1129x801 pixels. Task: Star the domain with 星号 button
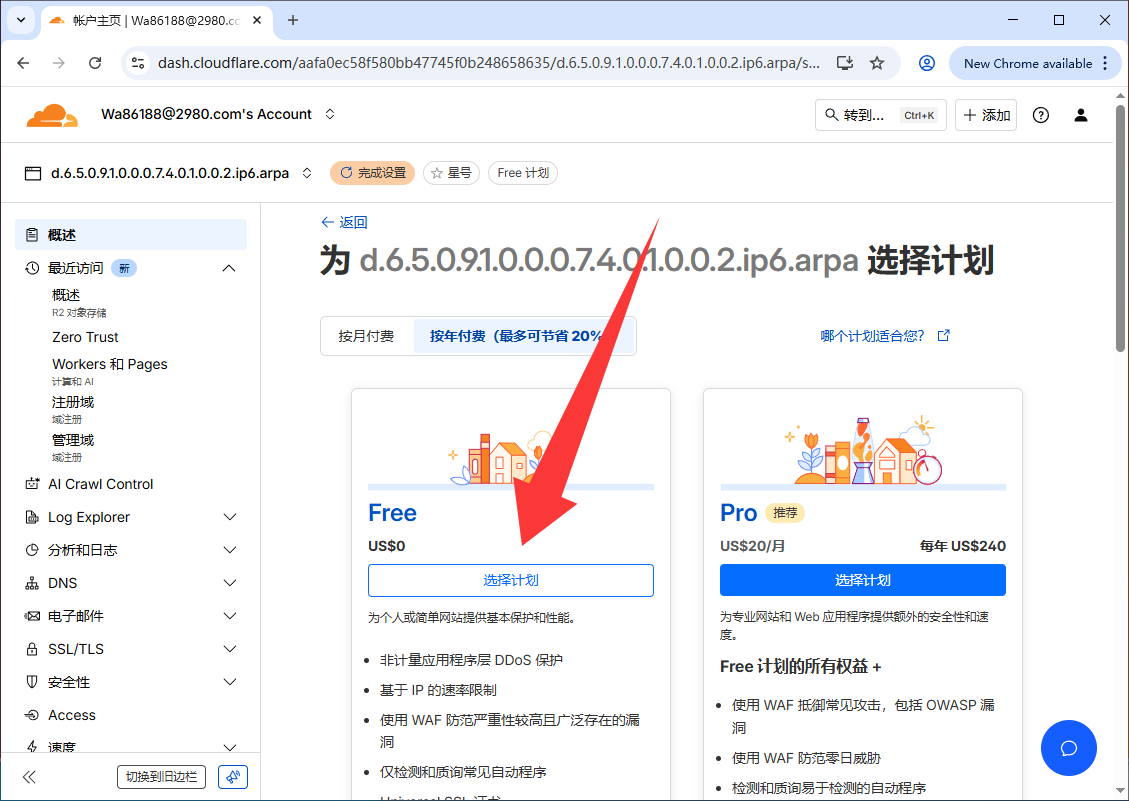coord(451,173)
